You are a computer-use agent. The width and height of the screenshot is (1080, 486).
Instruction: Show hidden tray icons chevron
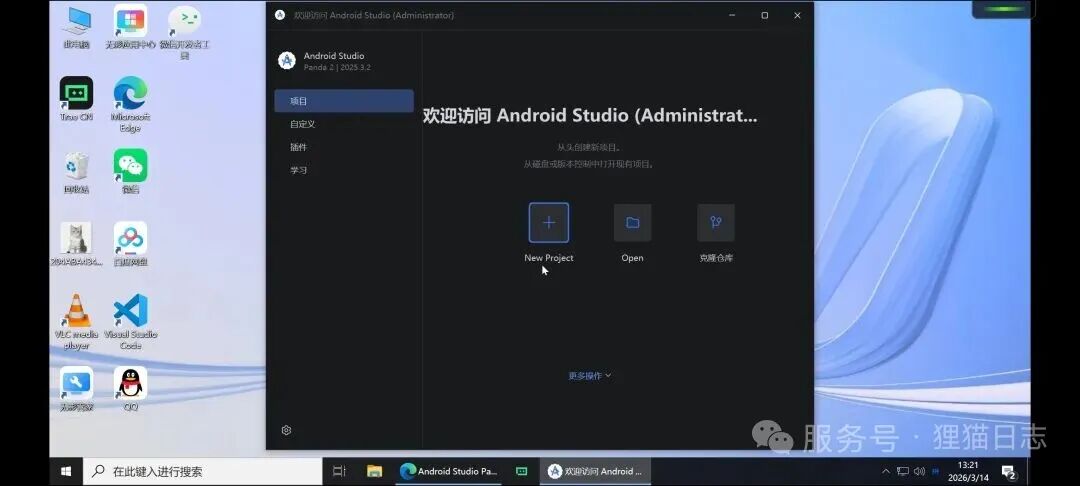(x=886, y=472)
